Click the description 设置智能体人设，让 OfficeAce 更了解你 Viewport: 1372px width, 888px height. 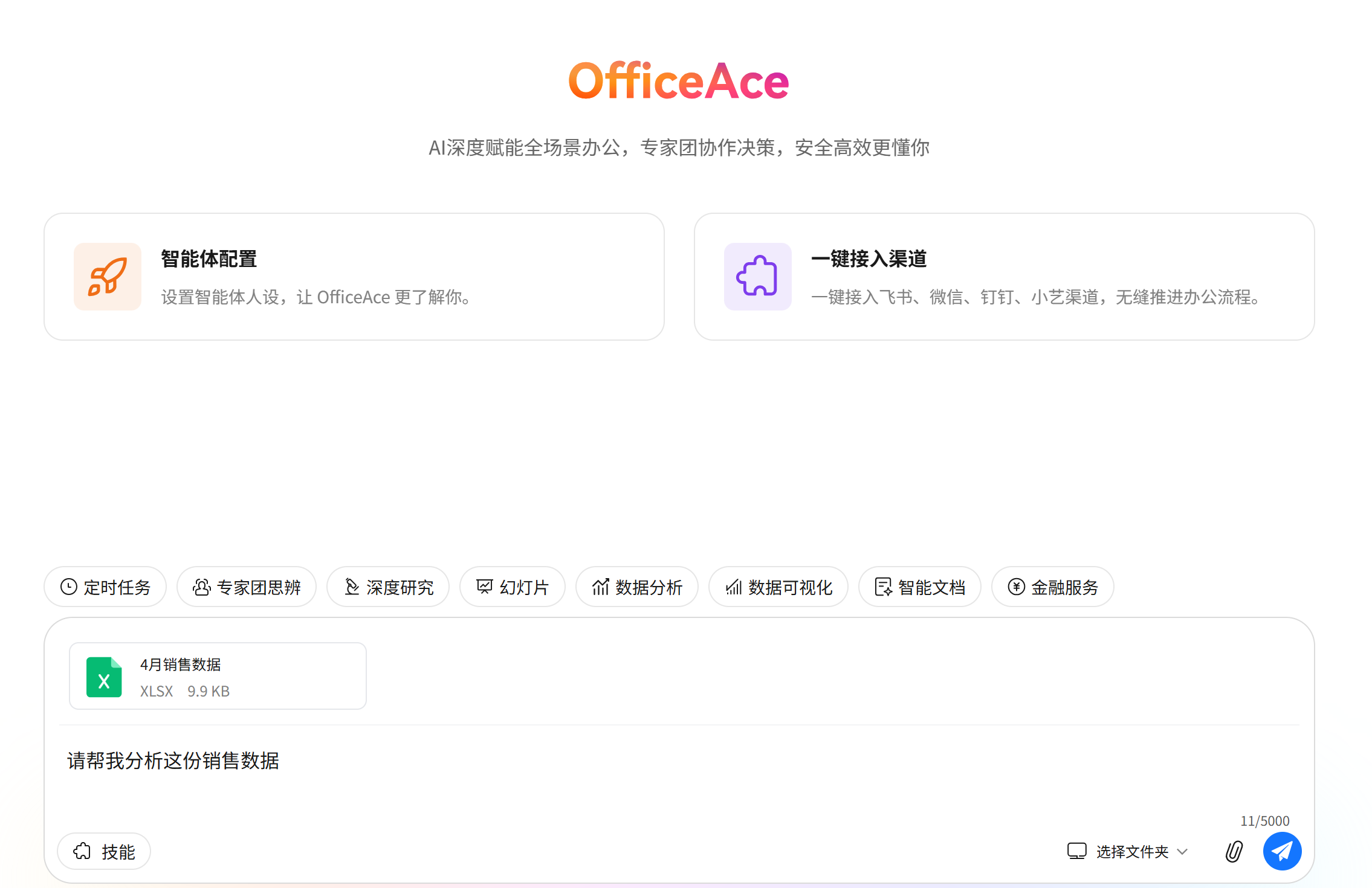pos(317,297)
